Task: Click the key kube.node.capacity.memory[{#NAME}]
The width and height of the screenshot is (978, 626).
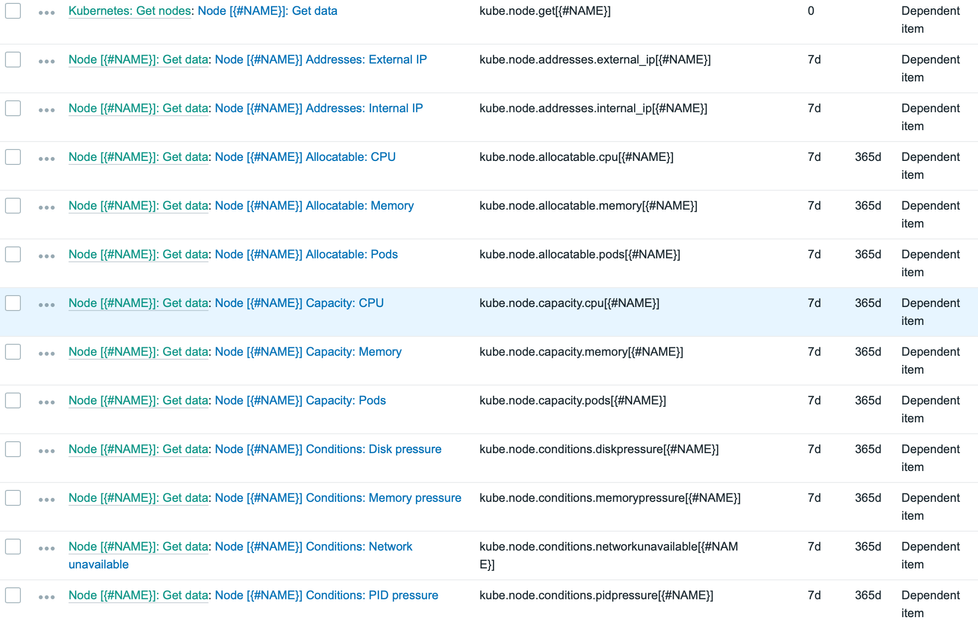Action: (x=581, y=351)
